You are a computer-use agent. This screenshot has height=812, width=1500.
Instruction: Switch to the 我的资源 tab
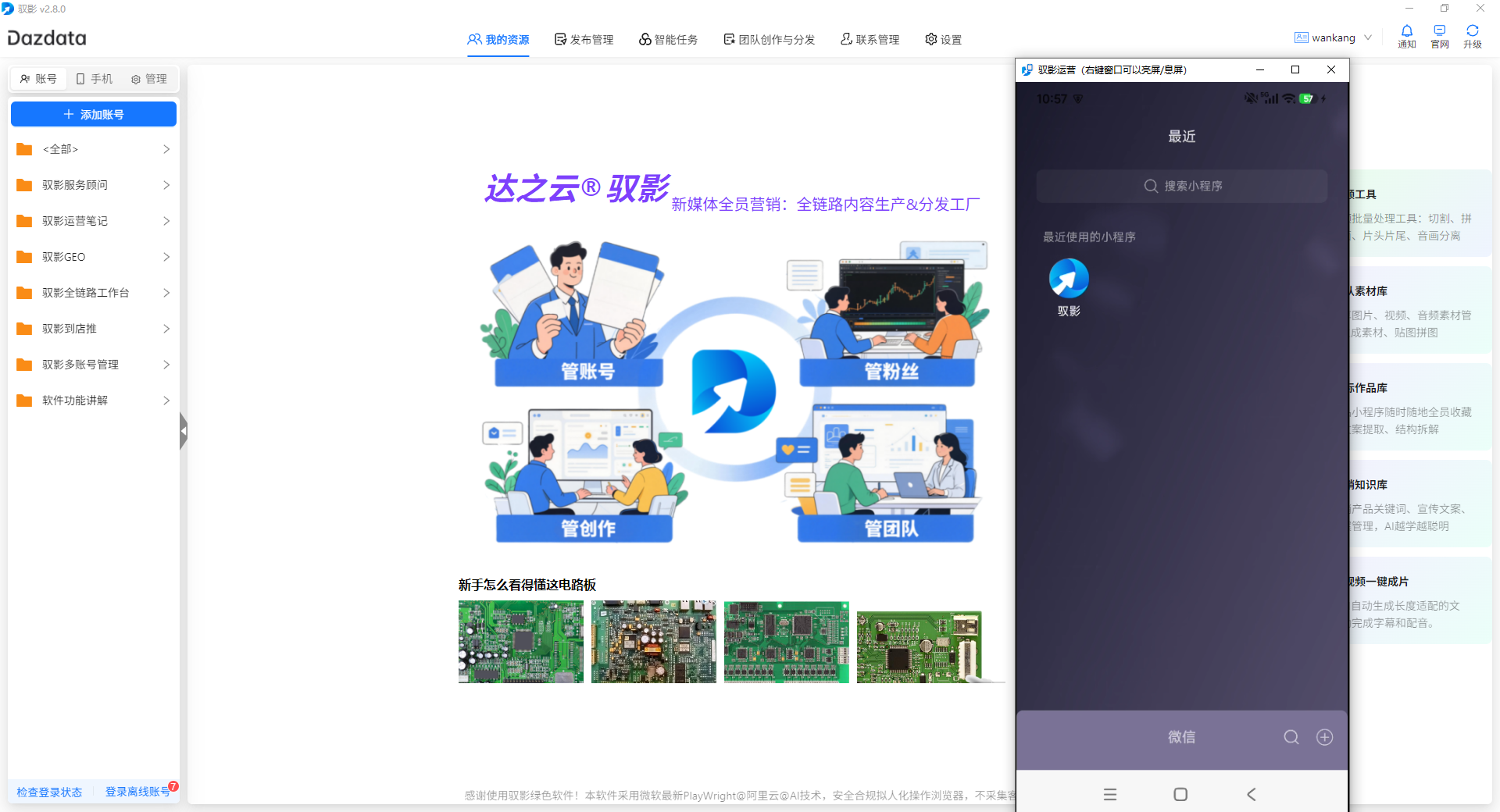[x=498, y=39]
